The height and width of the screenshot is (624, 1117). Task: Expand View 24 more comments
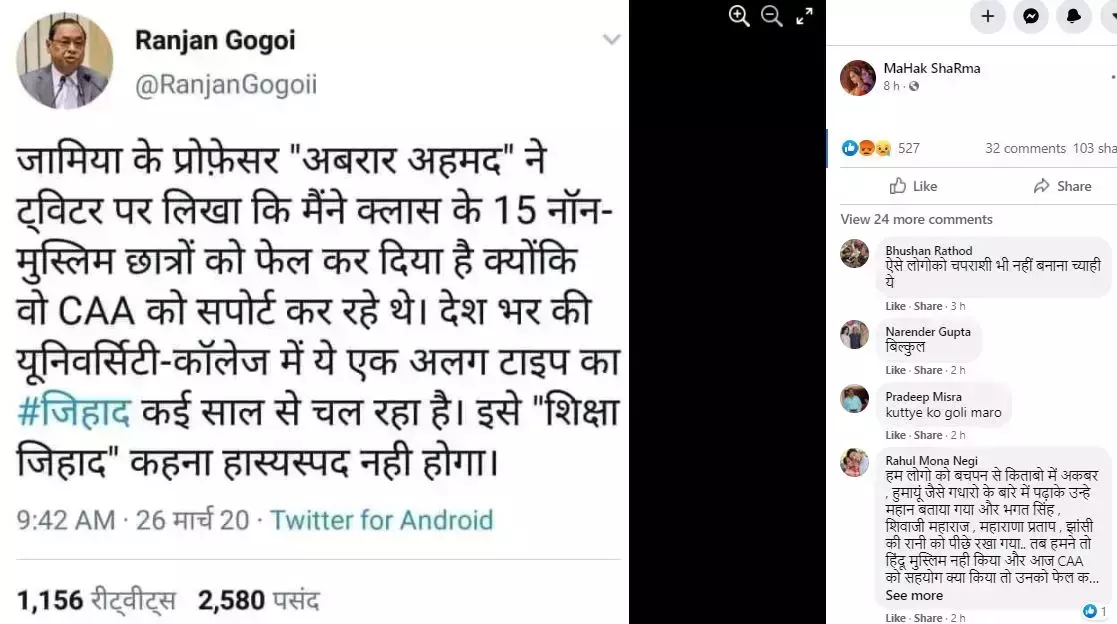click(x=916, y=219)
